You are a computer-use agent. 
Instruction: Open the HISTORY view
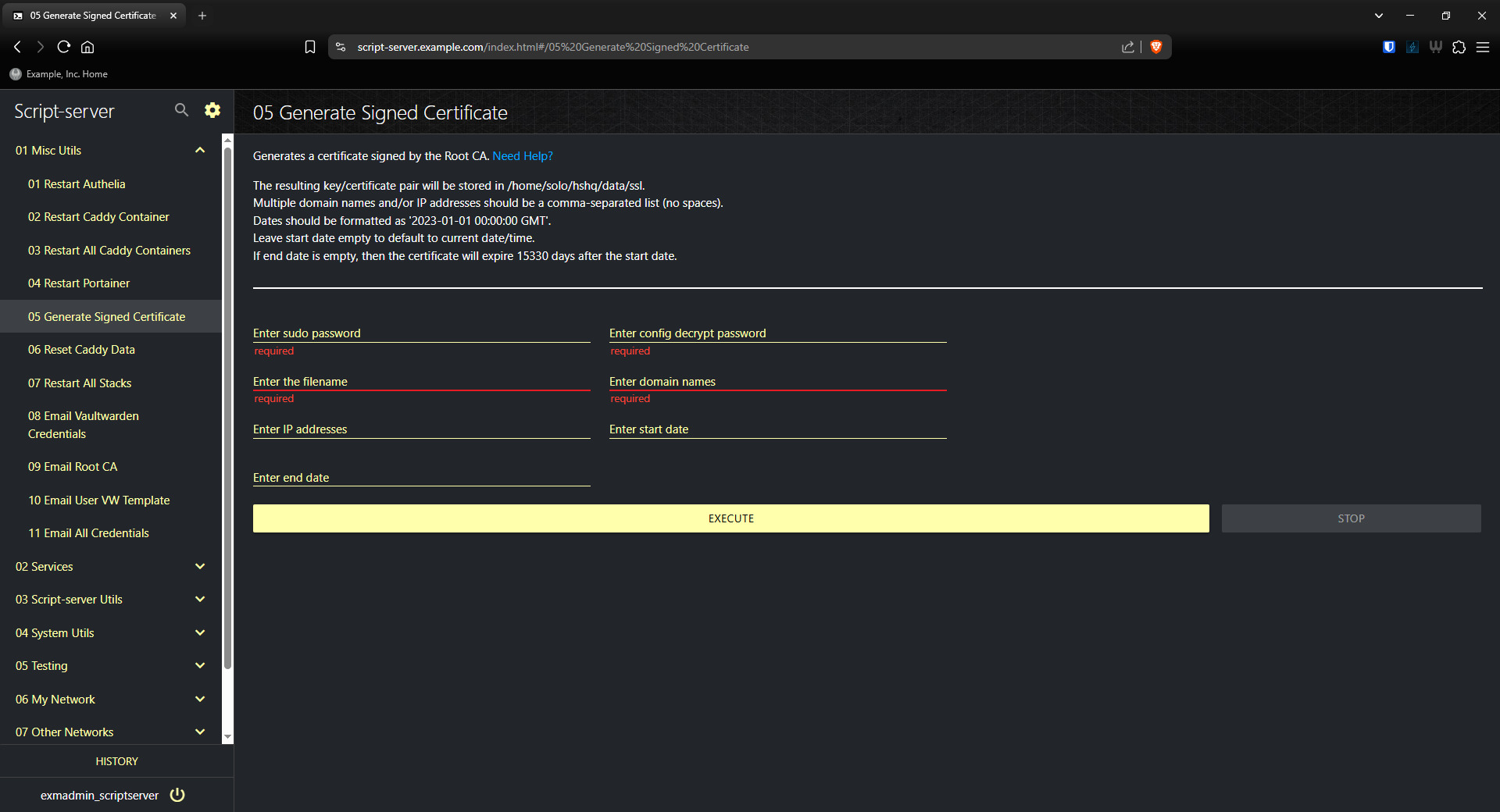click(116, 760)
